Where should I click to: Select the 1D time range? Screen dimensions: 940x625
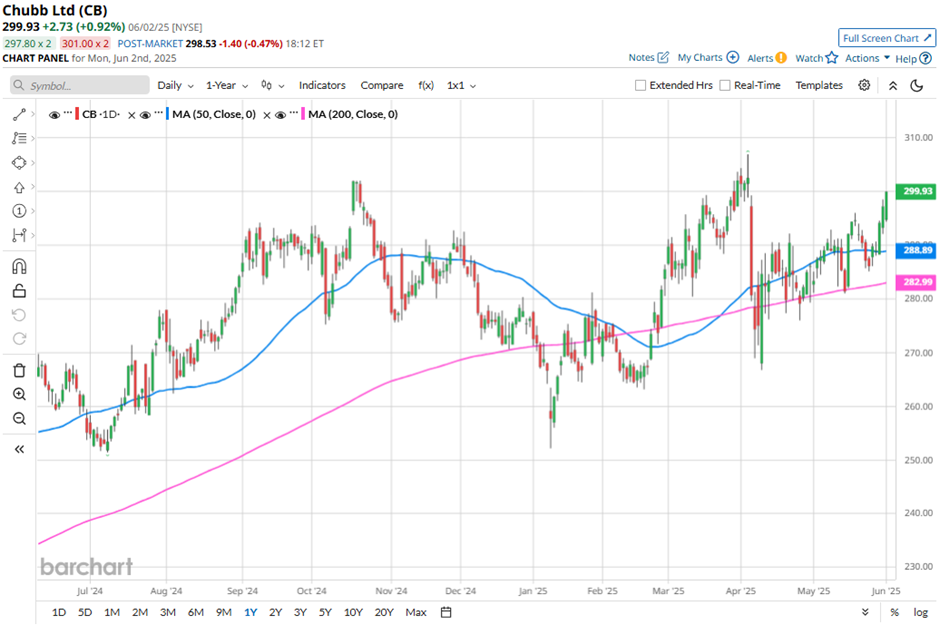(x=59, y=612)
